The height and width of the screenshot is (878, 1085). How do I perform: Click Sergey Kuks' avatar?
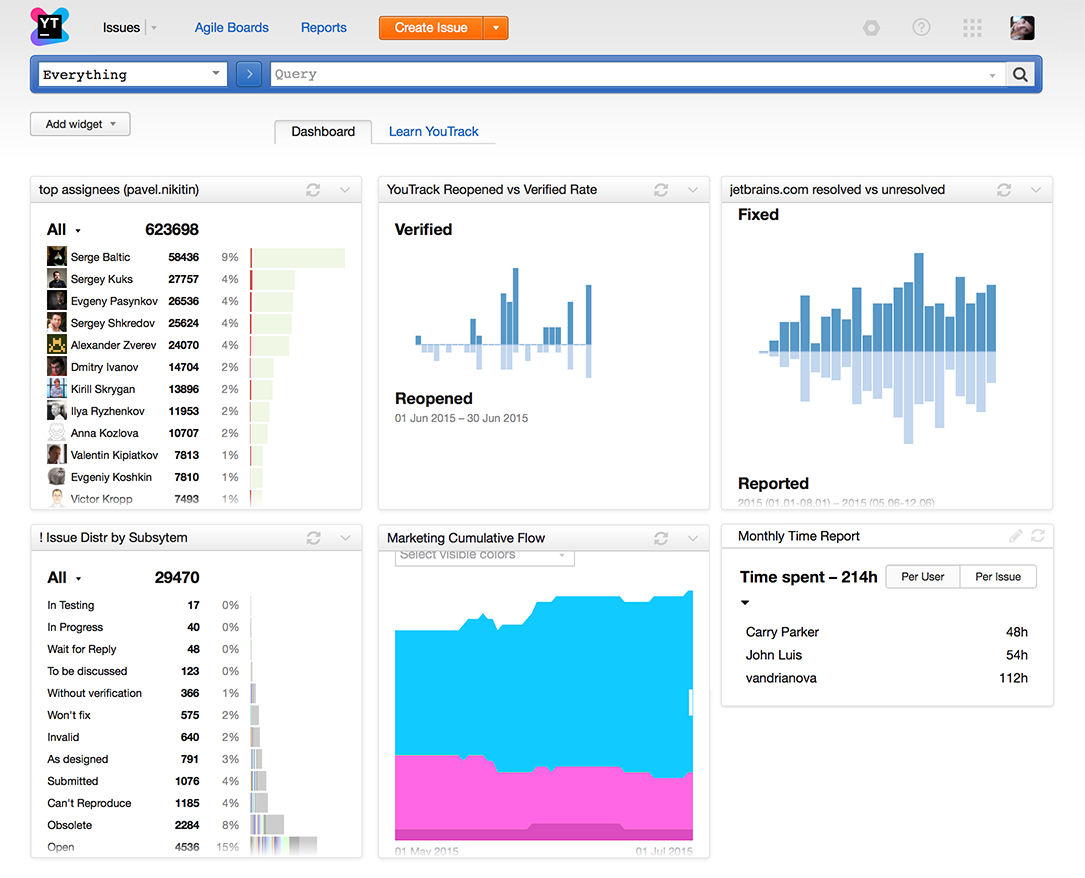point(57,279)
